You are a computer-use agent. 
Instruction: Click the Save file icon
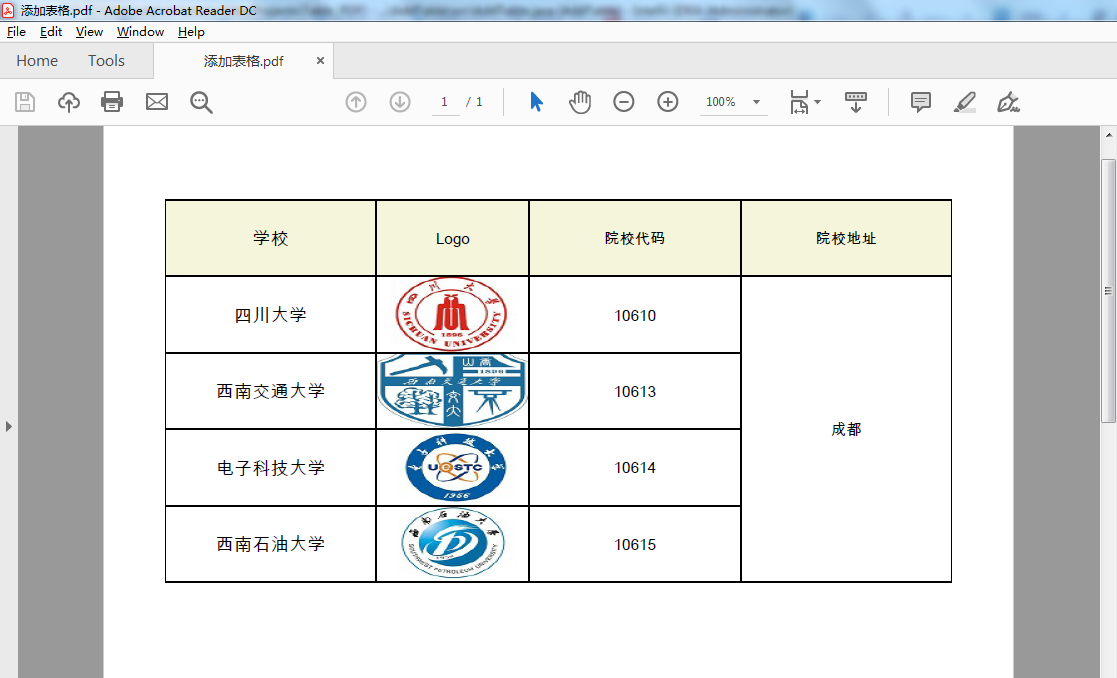coord(25,102)
